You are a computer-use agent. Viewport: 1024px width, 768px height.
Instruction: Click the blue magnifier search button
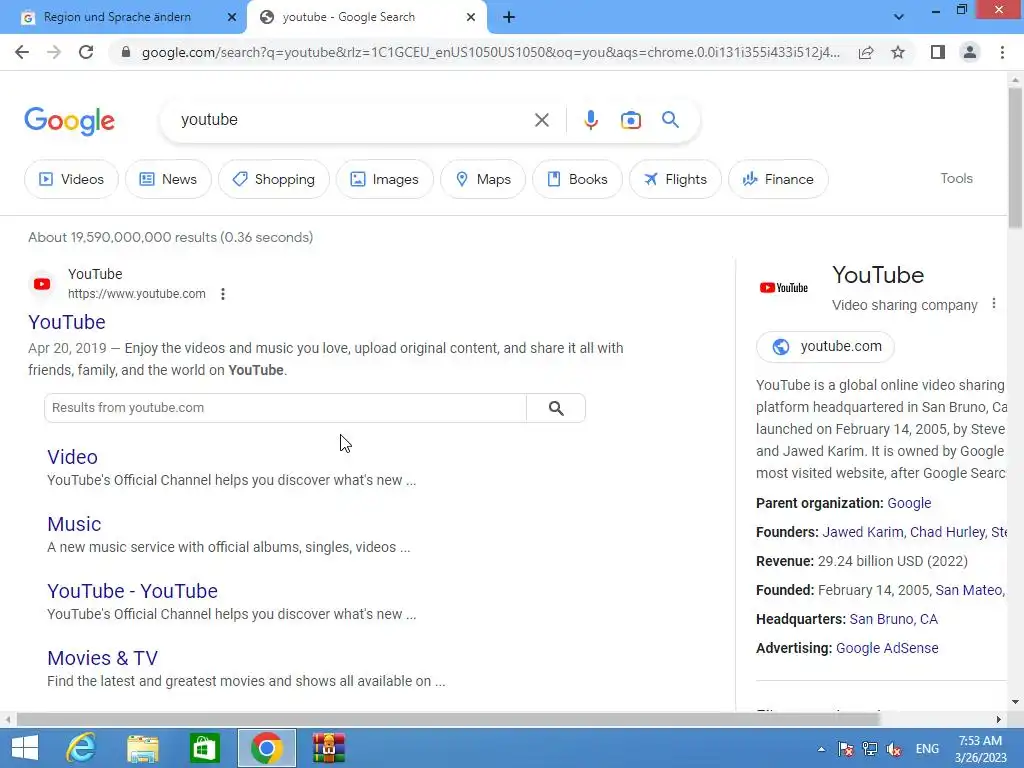(x=670, y=120)
